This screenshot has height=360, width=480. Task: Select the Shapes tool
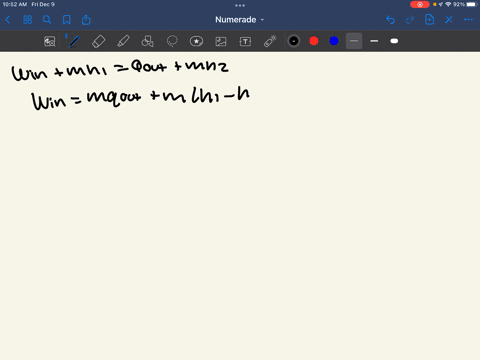click(x=147, y=41)
